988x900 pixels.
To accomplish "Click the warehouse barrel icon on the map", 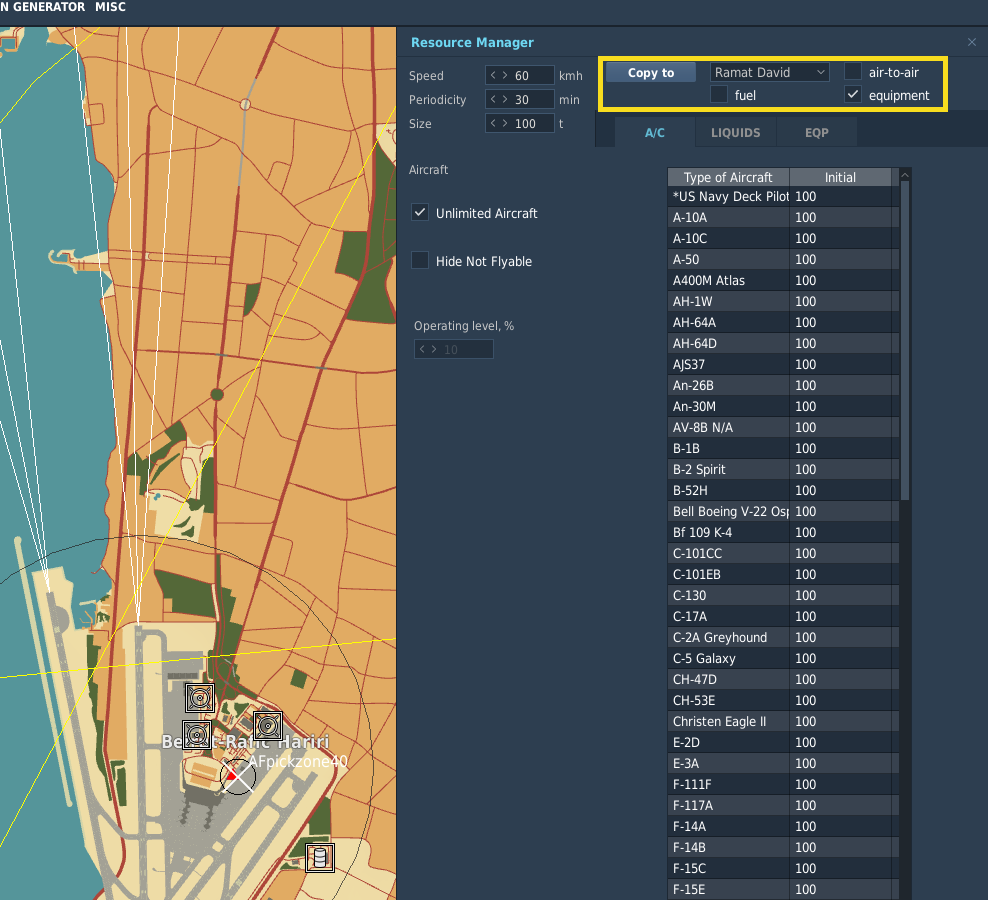I will tap(319, 857).
